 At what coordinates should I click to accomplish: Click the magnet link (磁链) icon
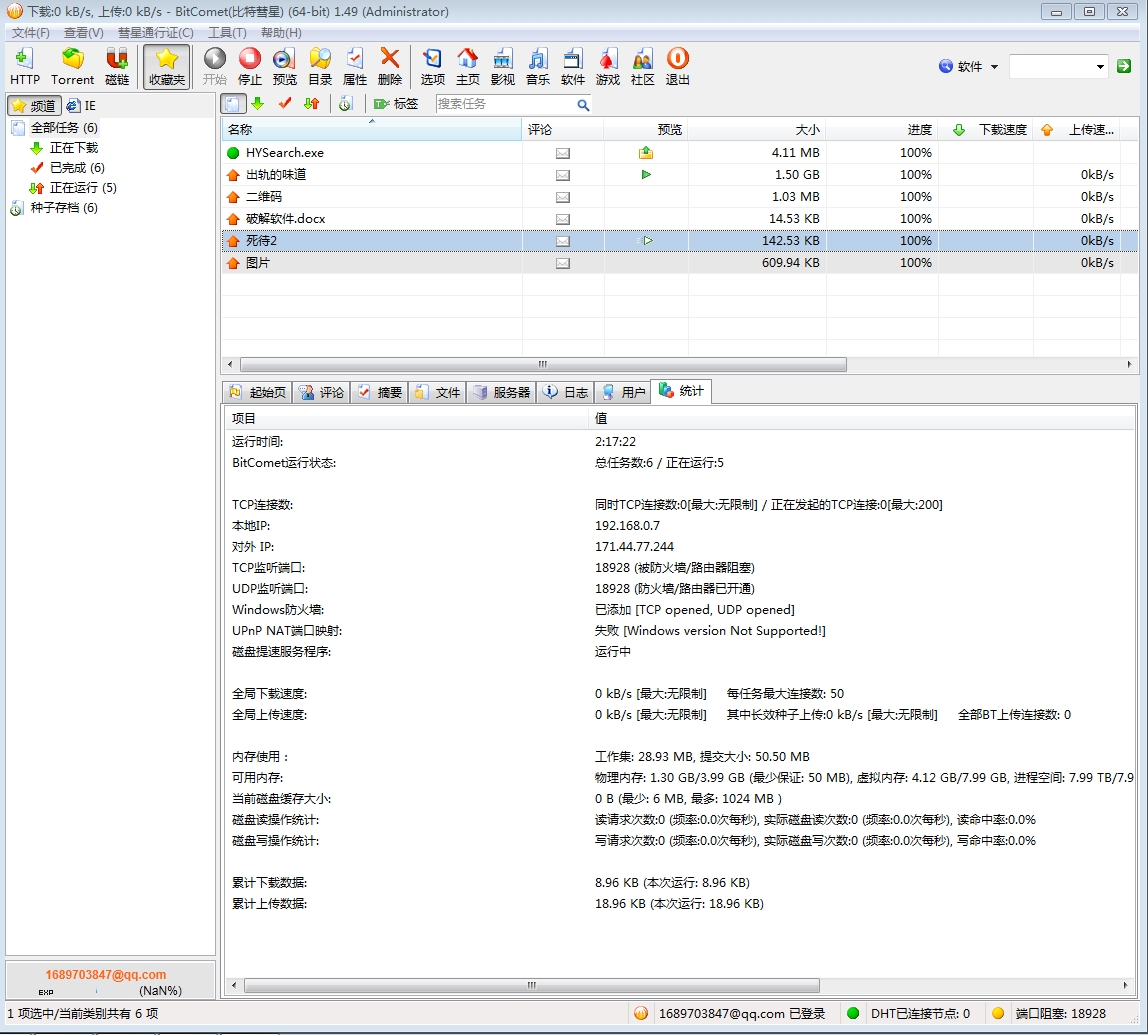[x=116, y=67]
